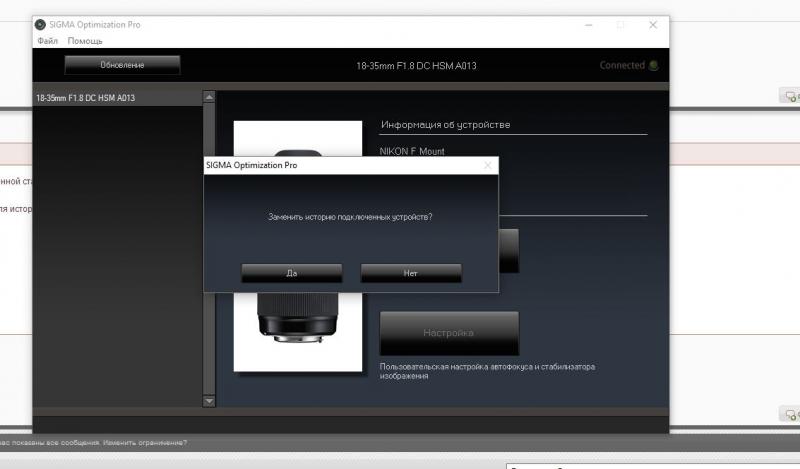Image resolution: width=800 pixels, height=469 pixels.
Task: Close the SIGMA Optimization Pro main window
Action: coord(653,24)
